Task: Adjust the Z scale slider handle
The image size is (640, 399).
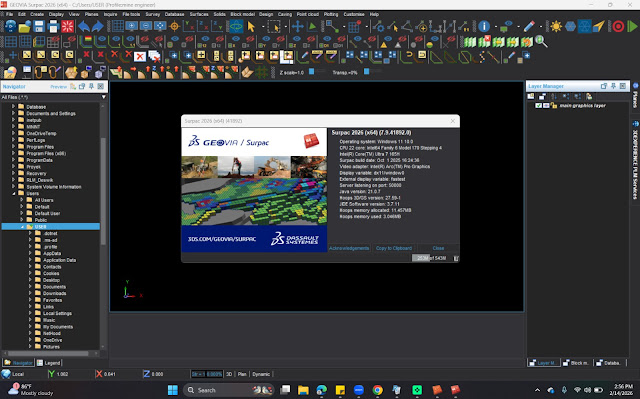Action: 311,71
